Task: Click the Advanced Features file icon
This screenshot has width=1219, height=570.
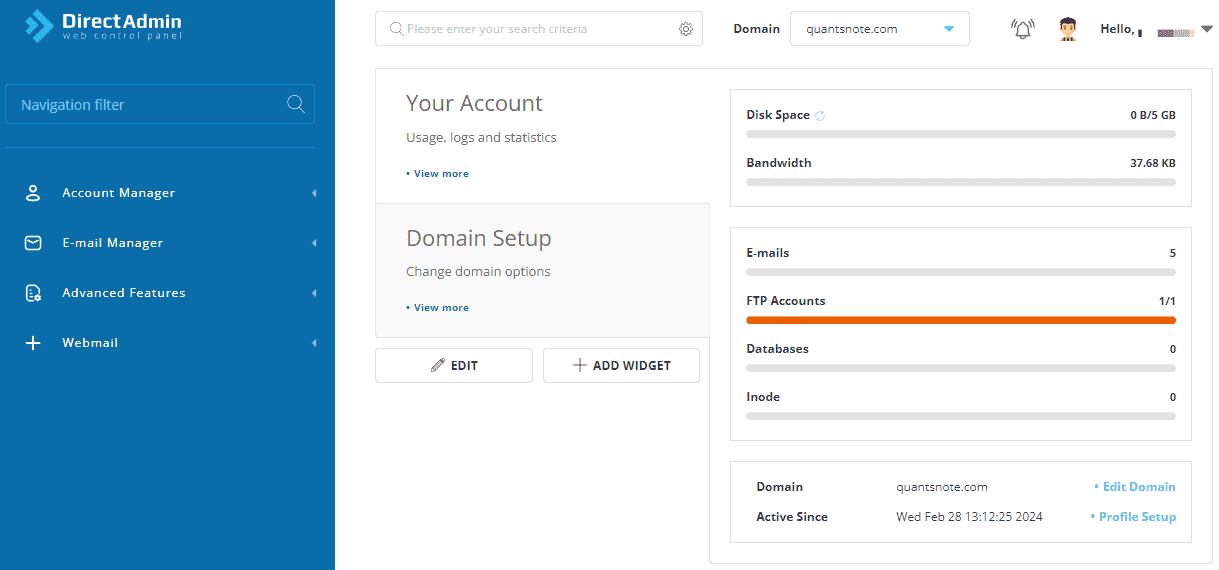Action: (x=33, y=293)
